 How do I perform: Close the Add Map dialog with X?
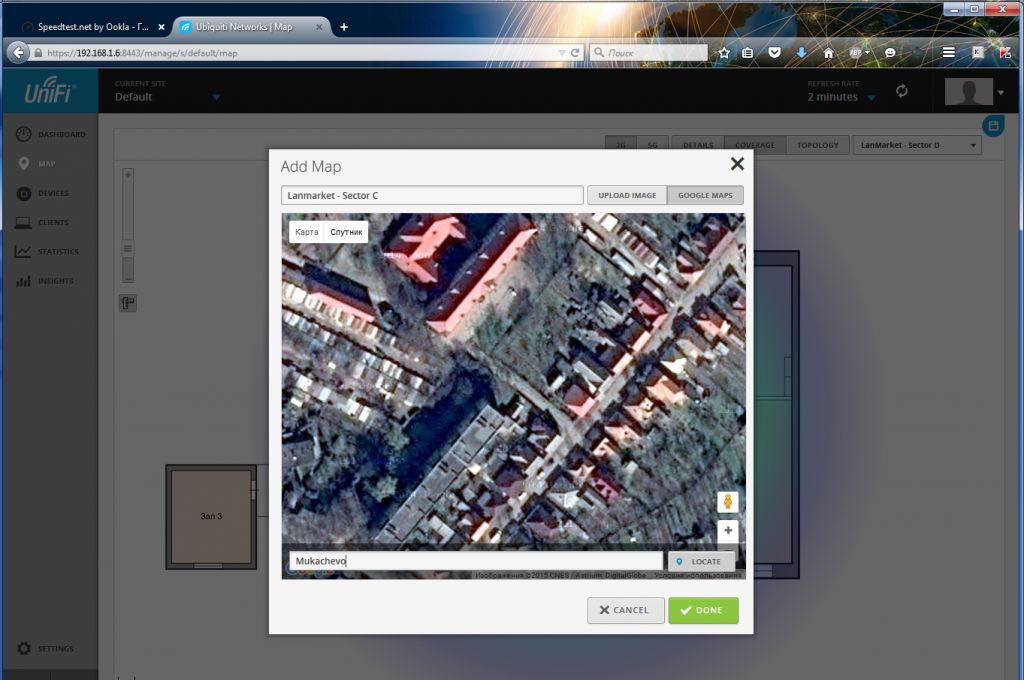(737, 164)
